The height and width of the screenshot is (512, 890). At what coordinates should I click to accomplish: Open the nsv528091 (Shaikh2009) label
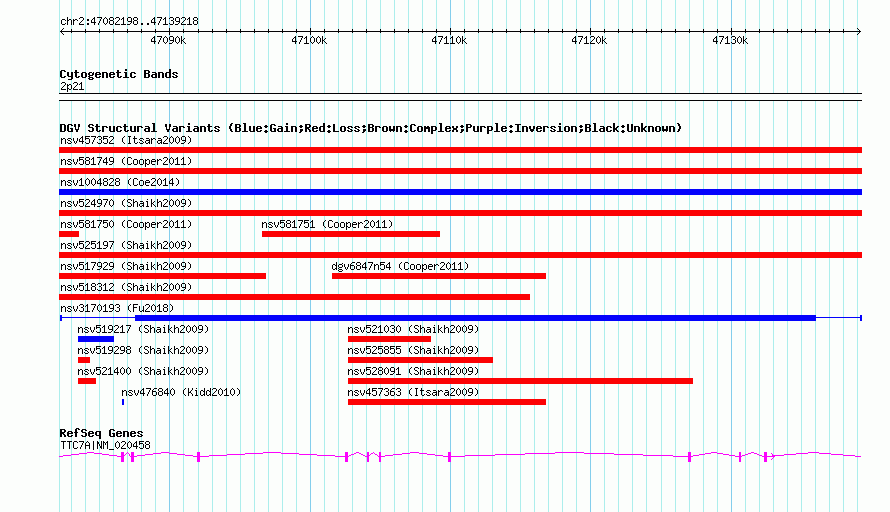413,371
